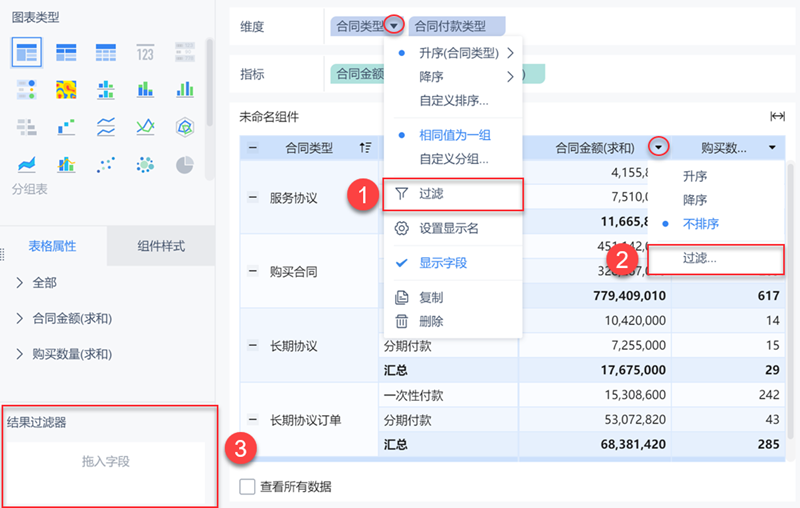Pick the heat map chart type
Viewport: 800px width, 508px height.
(66, 89)
